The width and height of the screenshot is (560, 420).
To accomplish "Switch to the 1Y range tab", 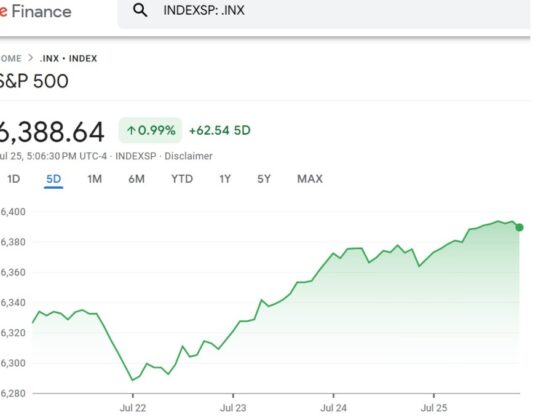I will click(225, 179).
